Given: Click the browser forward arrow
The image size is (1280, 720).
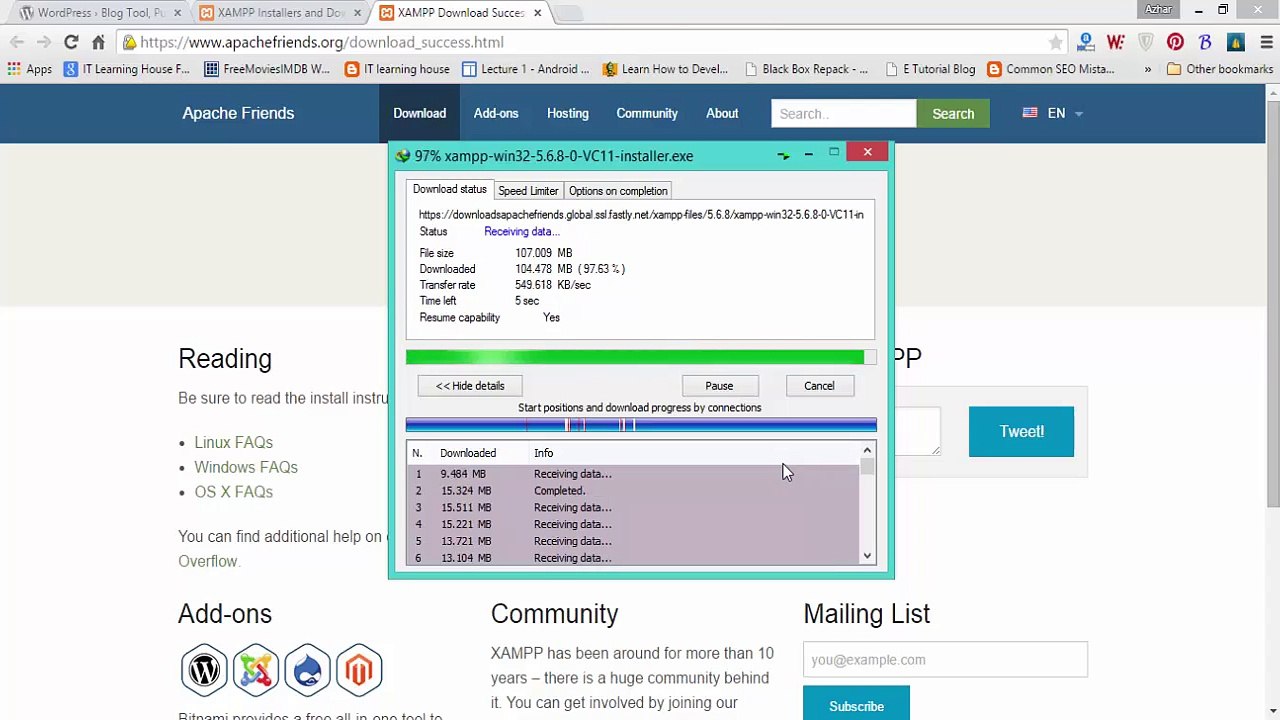Looking at the screenshot, I should [44, 42].
